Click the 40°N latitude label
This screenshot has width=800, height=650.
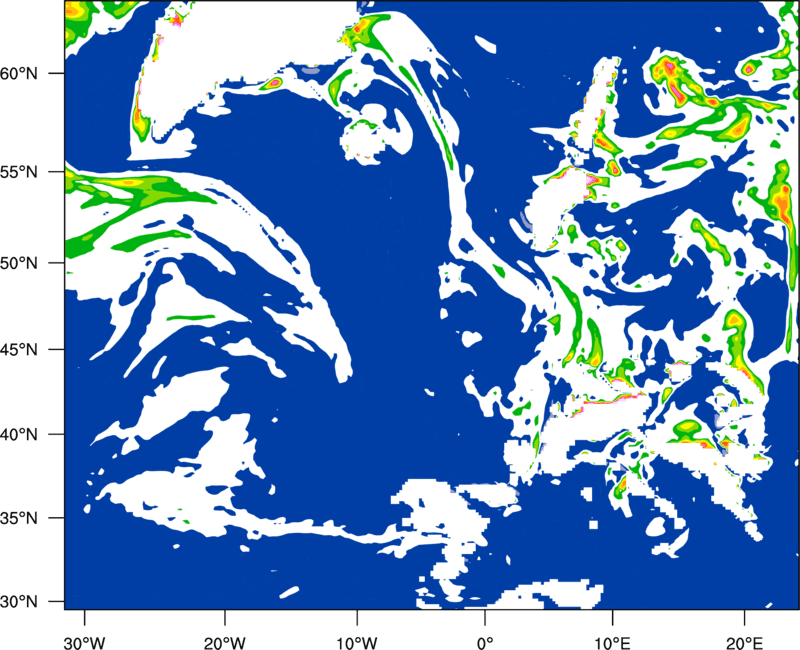point(19,435)
